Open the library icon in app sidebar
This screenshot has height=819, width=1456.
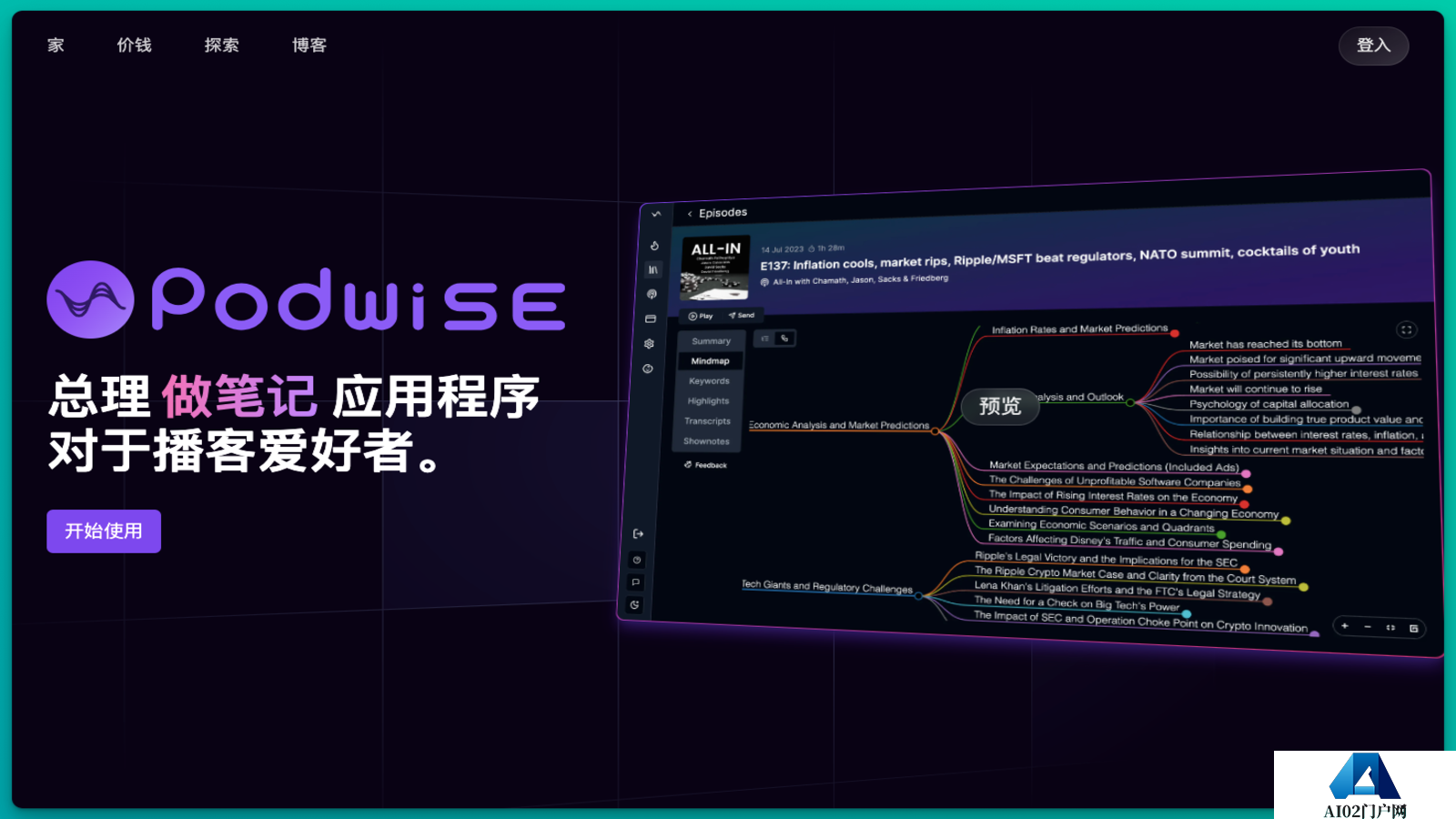click(652, 270)
